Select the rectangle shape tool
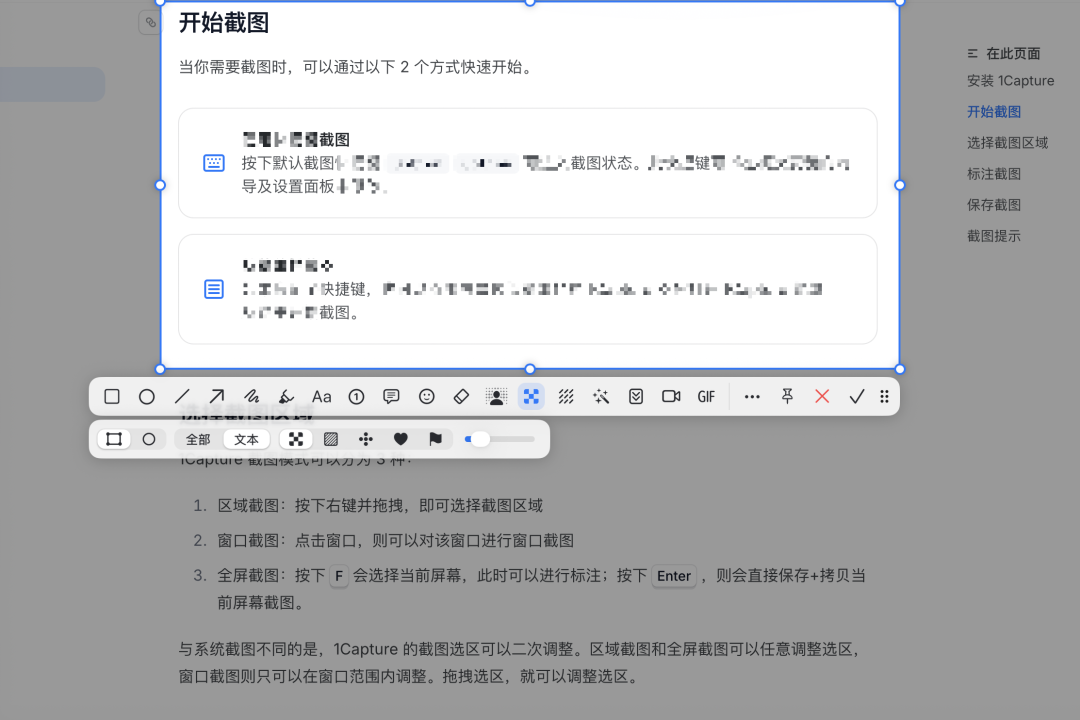This screenshot has height=720, width=1080. [x=112, y=397]
